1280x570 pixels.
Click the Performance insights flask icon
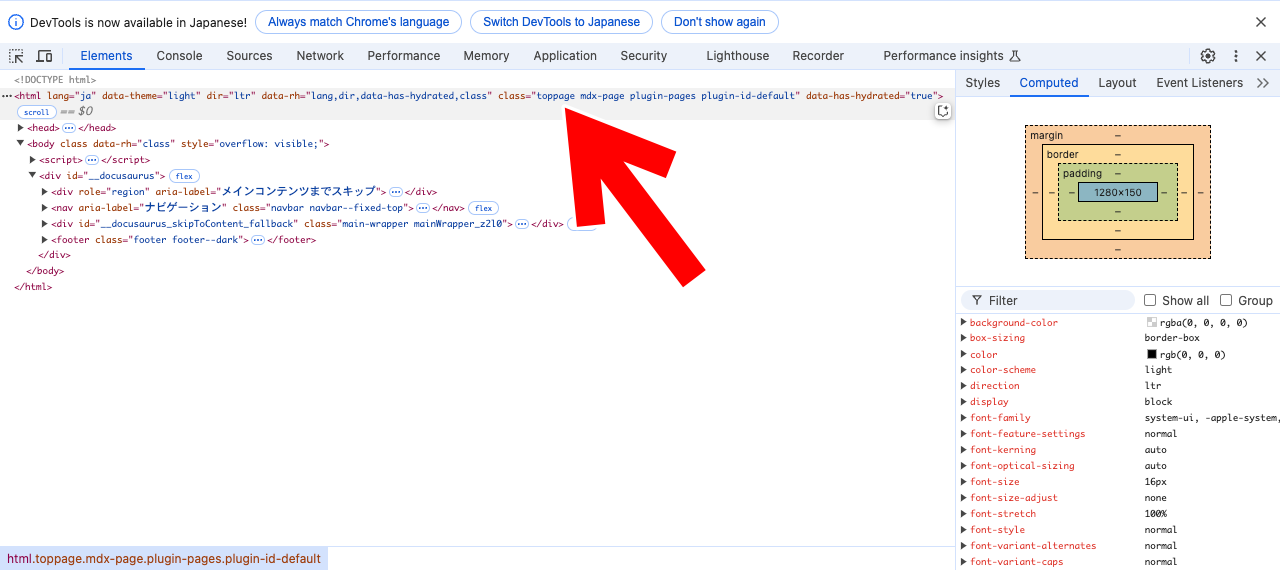pos(1015,56)
